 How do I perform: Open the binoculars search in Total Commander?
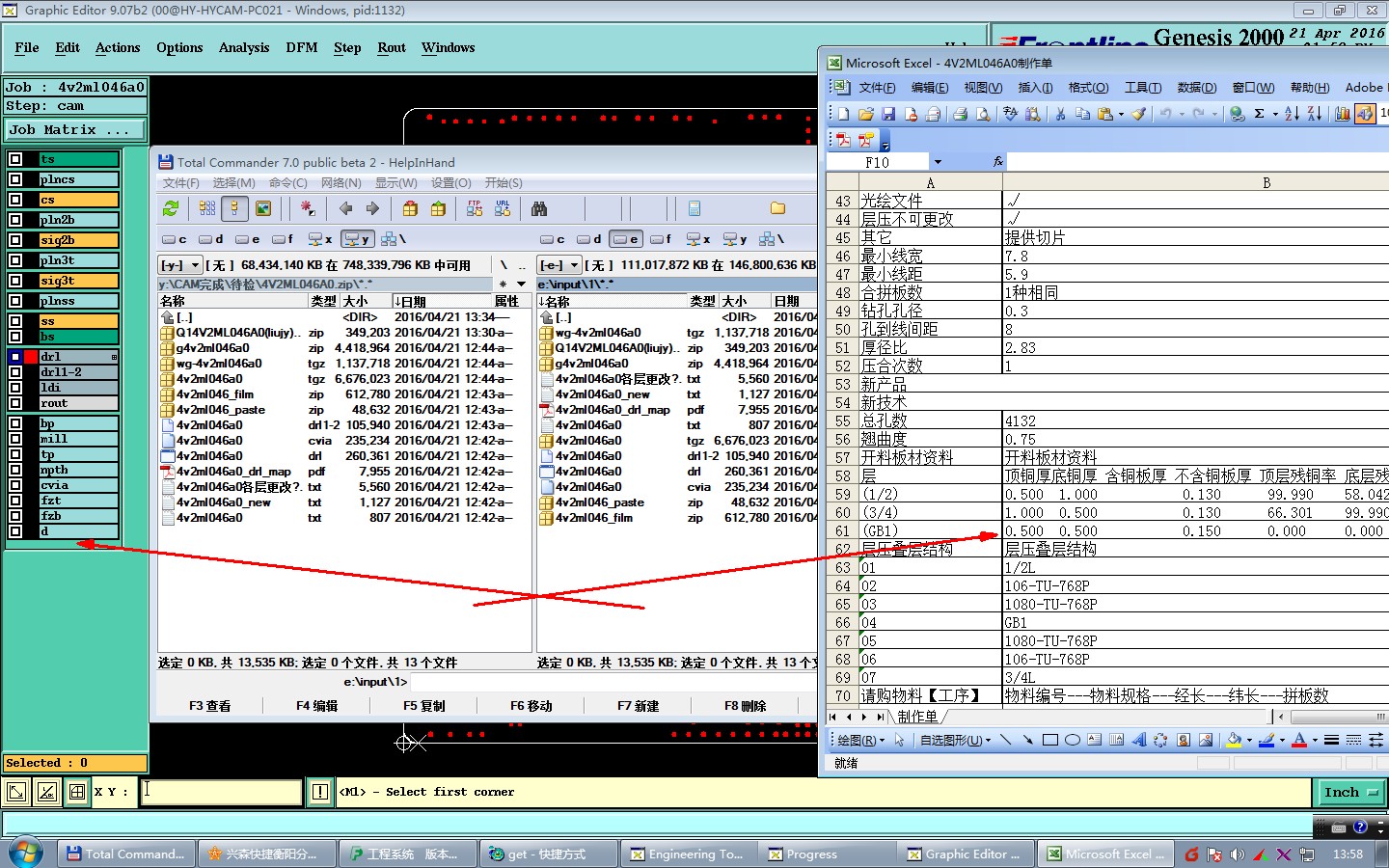pyautogui.click(x=539, y=208)
